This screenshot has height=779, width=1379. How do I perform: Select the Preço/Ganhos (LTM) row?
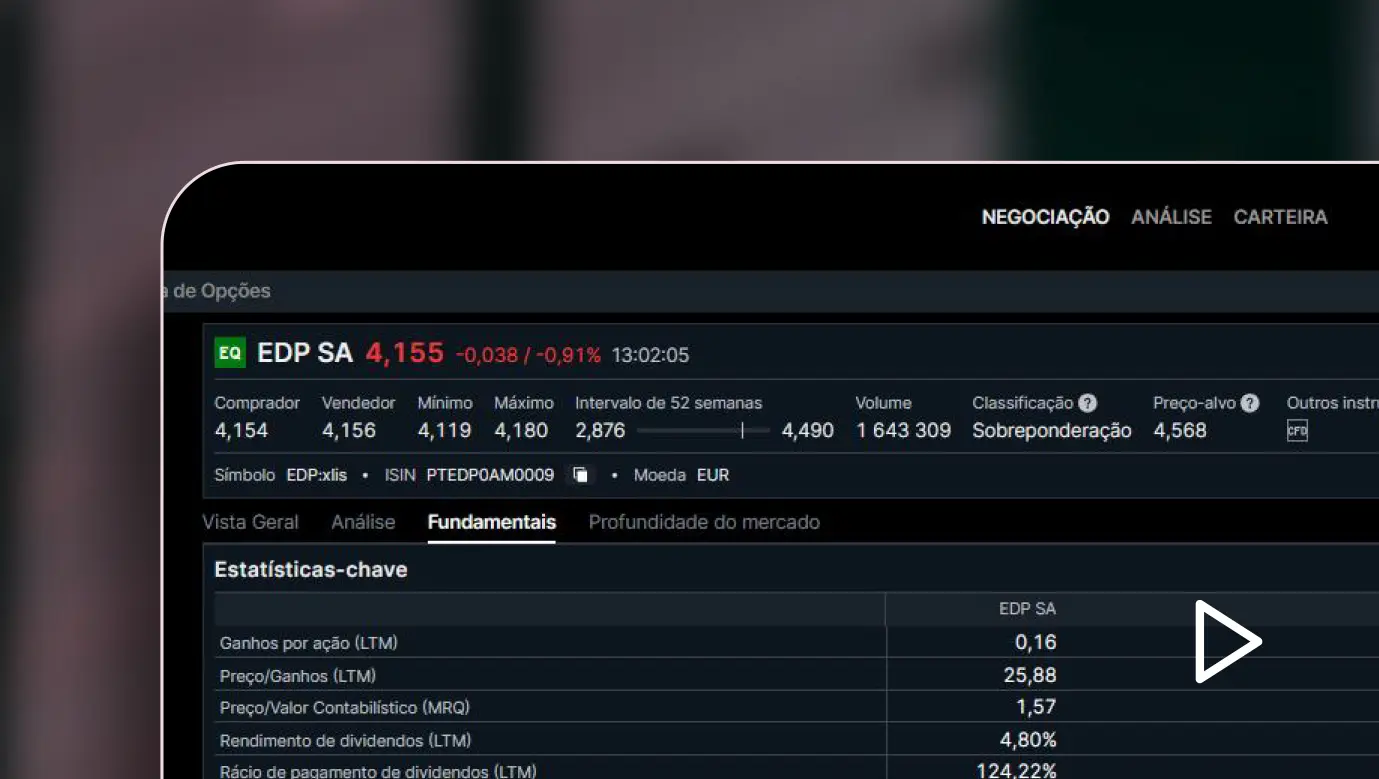click(x=796, y=675)
